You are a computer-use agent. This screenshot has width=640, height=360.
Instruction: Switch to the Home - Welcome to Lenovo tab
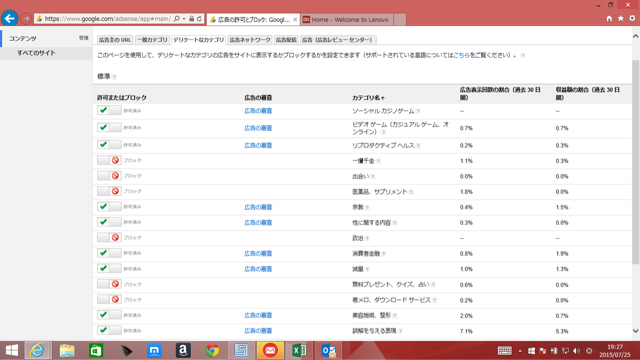(x=347, y=20)
